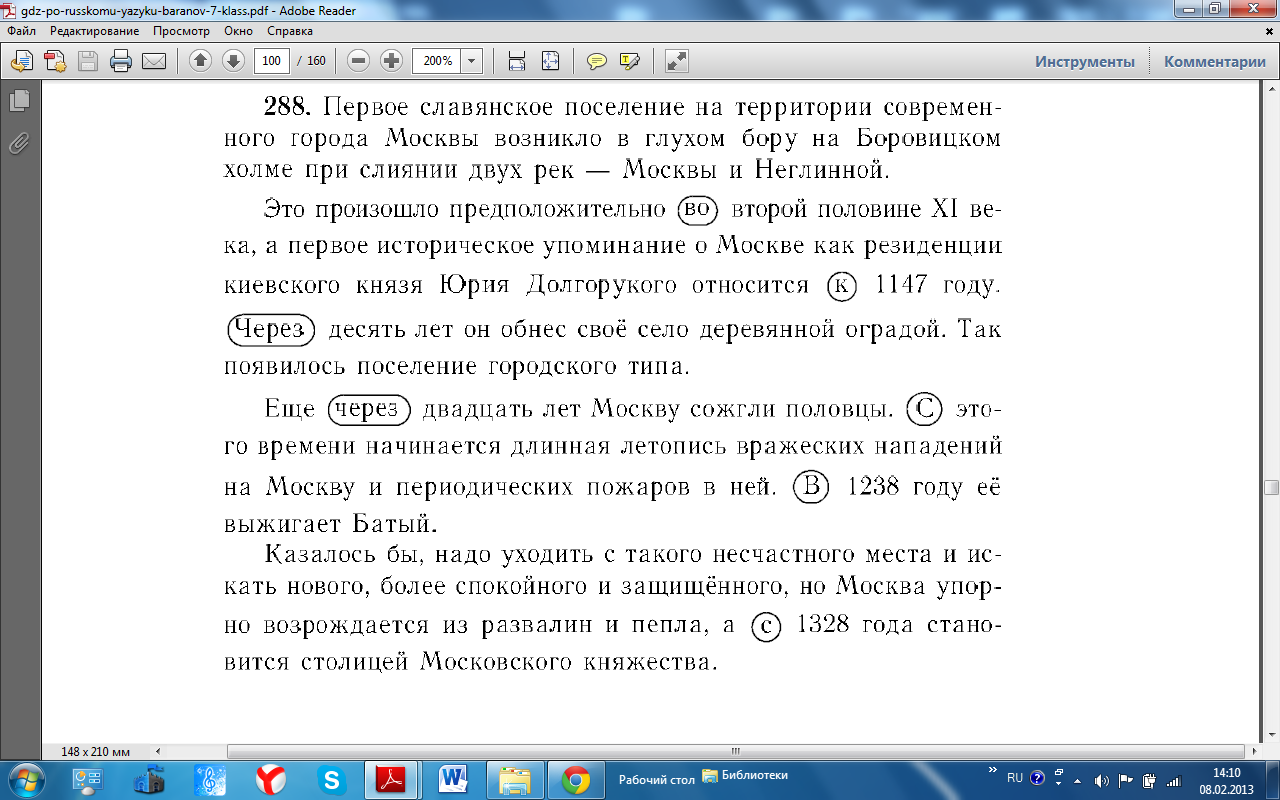This screenshot has width=1280, height=800.
Task: Click the email envelope icon in toolbar
Action: tap(153, 61)
